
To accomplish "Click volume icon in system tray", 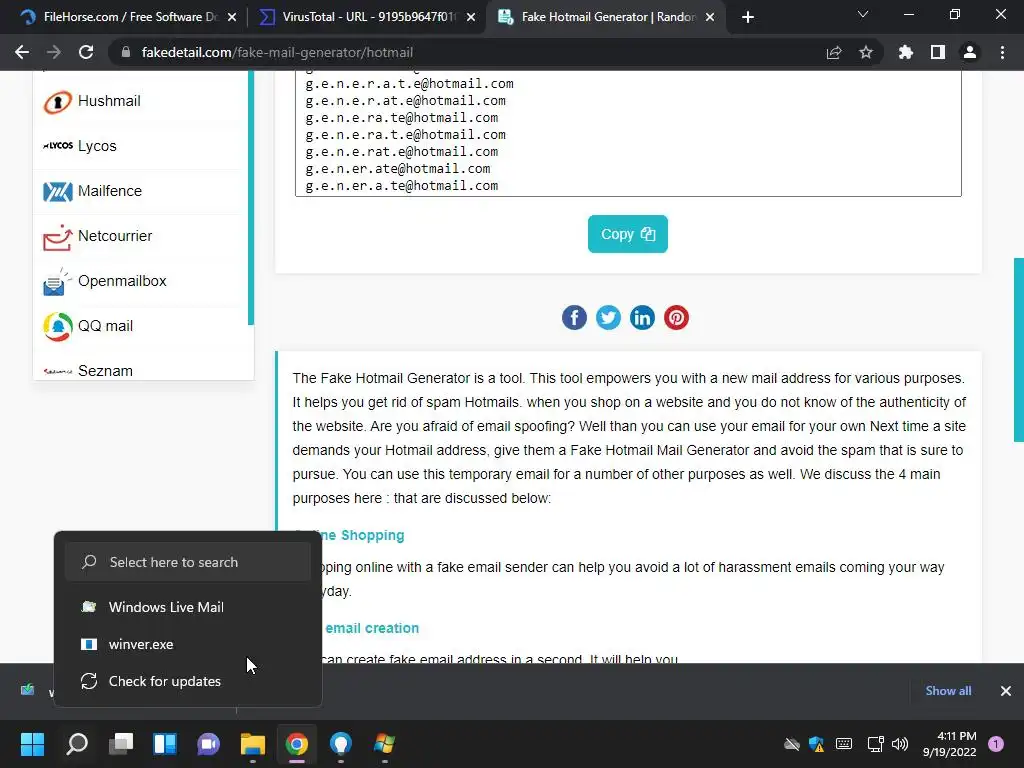I will coord(900,744).
